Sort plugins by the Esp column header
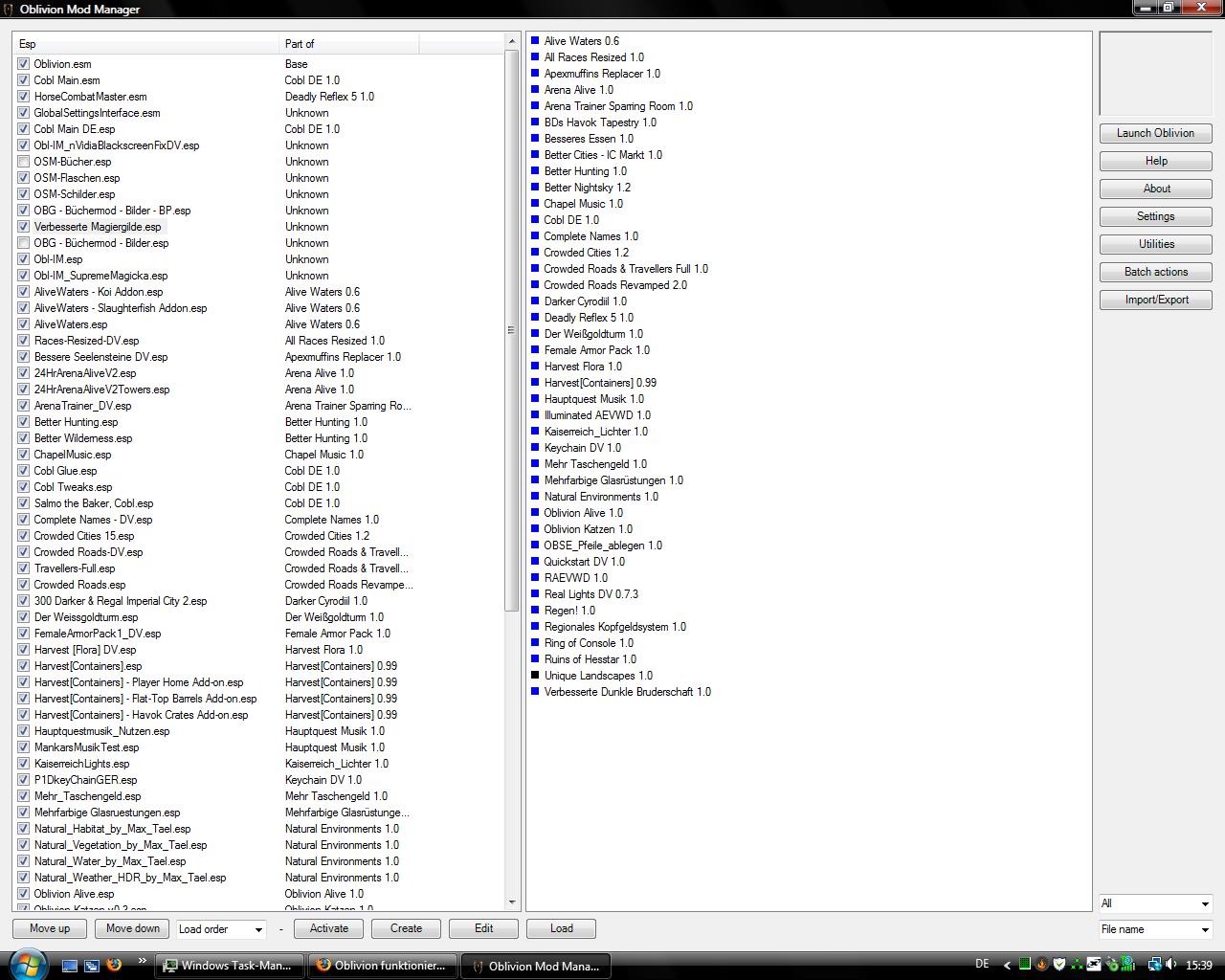1225x980 pixels. click(145, 44)
